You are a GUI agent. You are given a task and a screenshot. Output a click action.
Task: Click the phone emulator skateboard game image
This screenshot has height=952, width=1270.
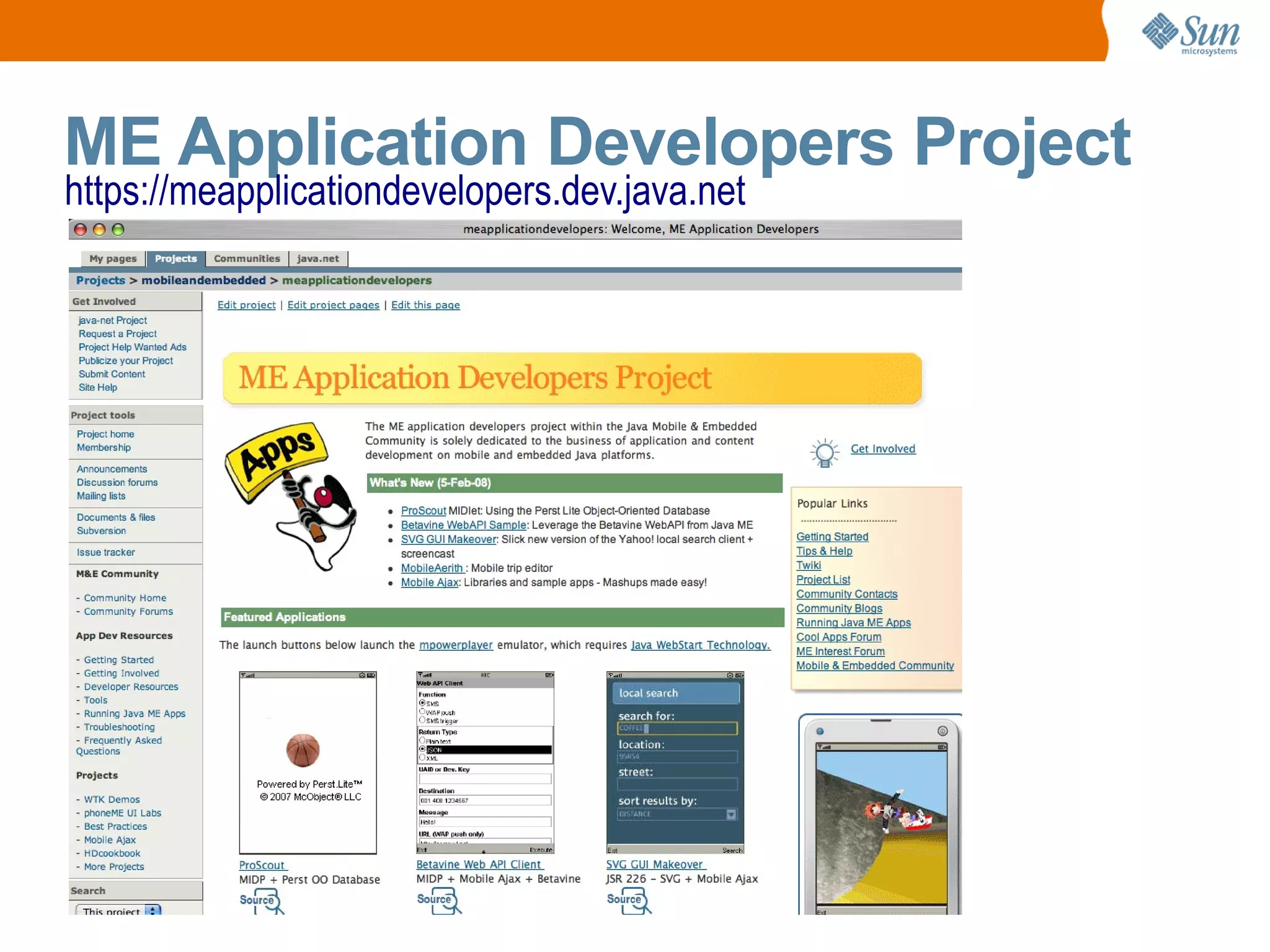click(x=882, y=827)
